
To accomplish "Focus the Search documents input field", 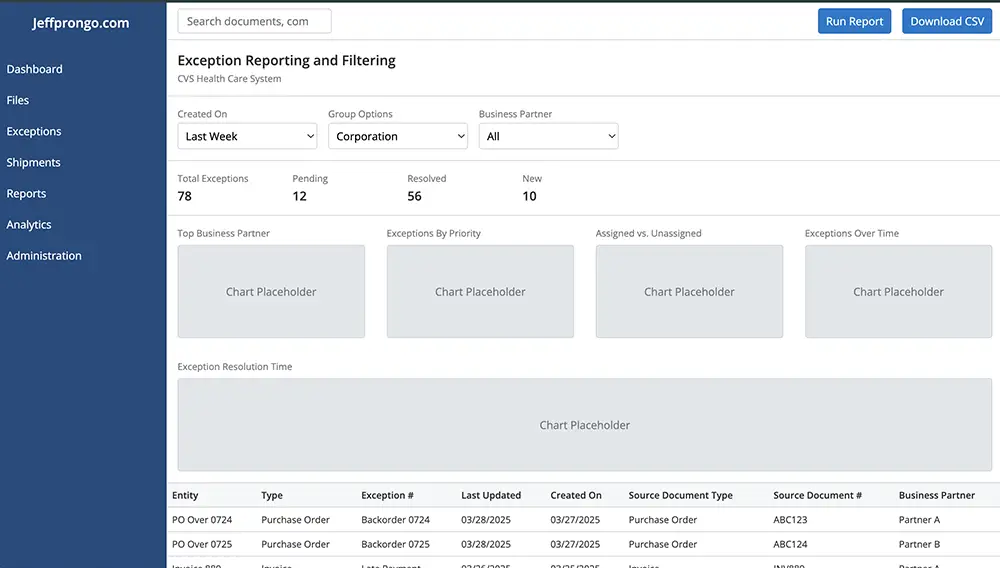I will 254,21.
